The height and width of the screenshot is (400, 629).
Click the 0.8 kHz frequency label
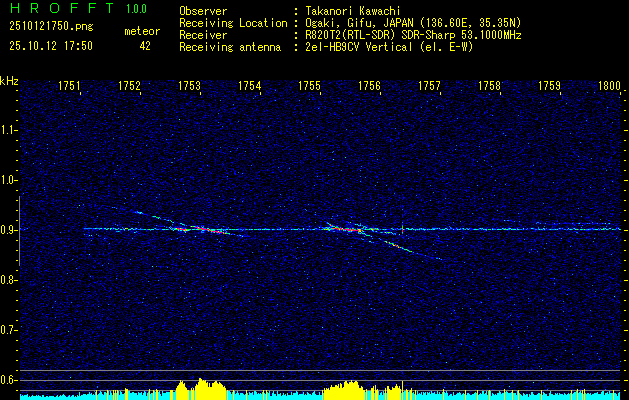point(7,280)
